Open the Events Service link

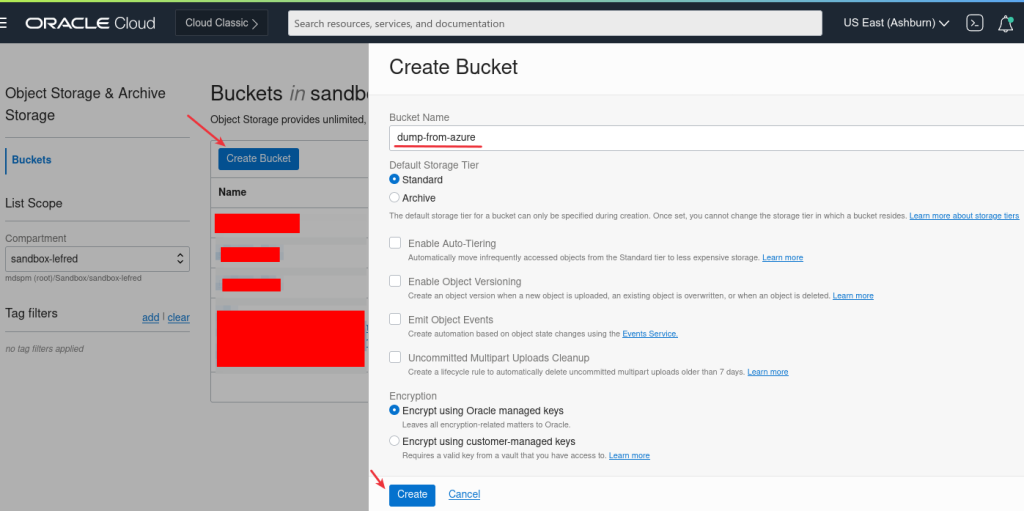650,333
